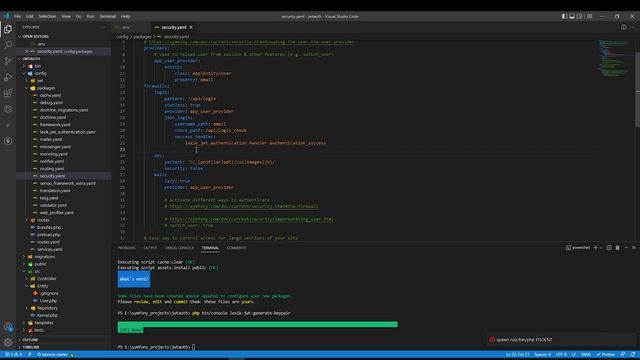Open Run and Debug view
Screen dimensions: 640x360
8,77
